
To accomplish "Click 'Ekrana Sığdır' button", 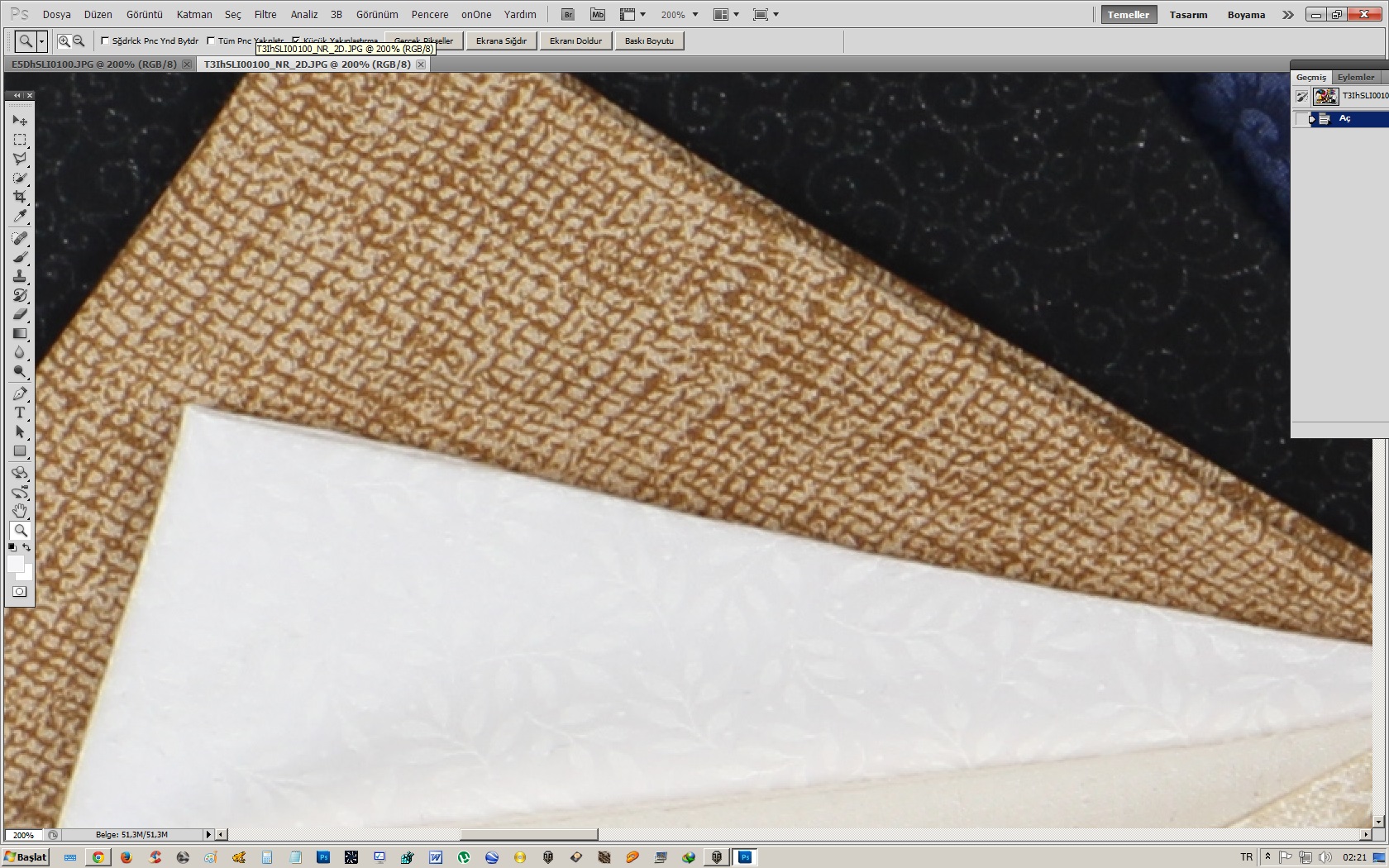I will pos(501,41).
